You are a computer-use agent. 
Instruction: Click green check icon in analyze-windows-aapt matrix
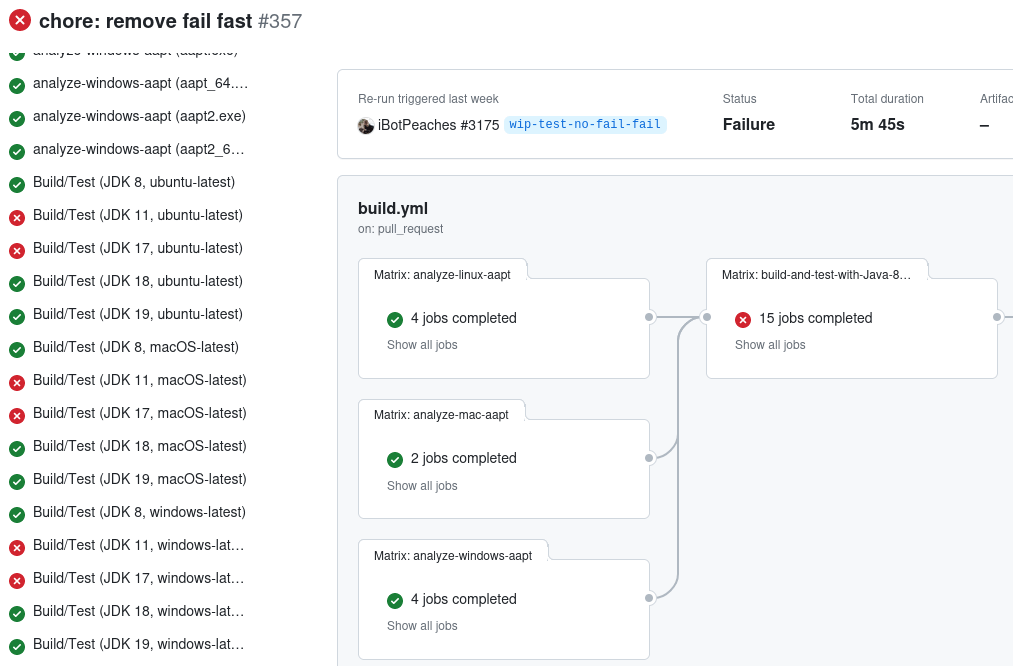tap(395, 600)
